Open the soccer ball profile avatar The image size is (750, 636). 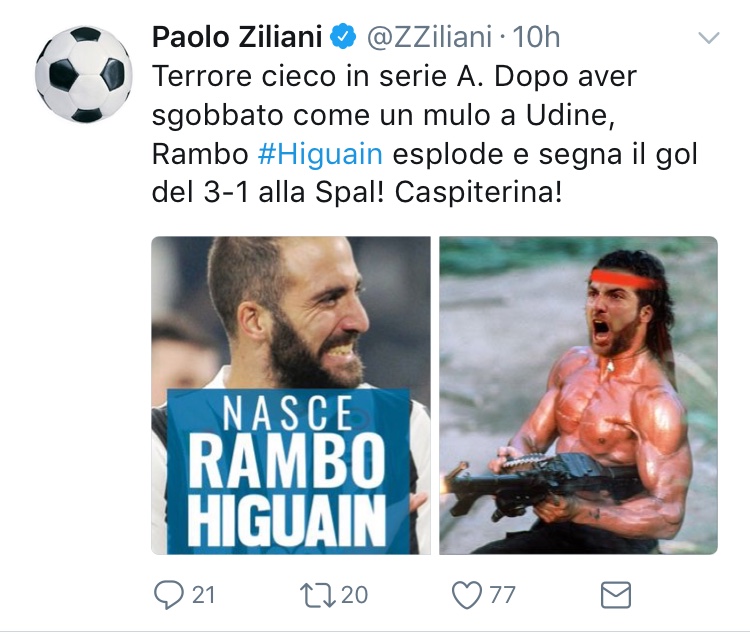pyautogui.click(x=84, y=75)
